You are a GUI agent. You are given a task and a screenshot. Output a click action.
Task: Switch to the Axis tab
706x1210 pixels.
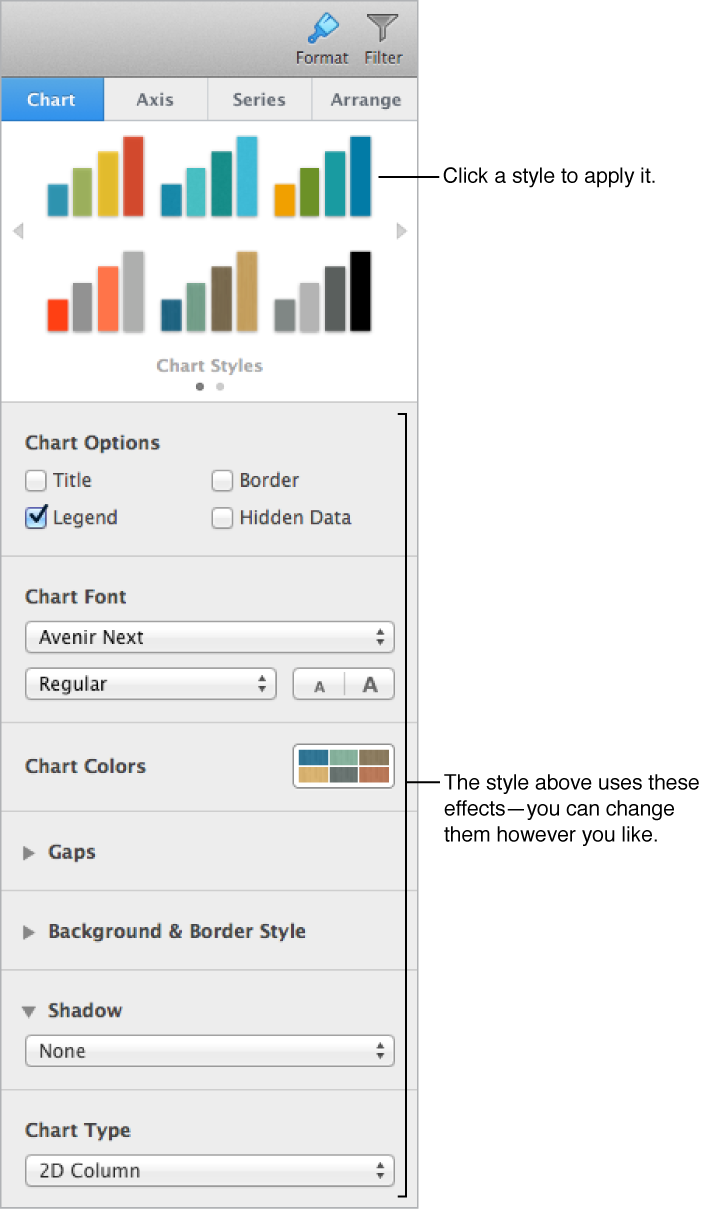(x=155, y=99)
